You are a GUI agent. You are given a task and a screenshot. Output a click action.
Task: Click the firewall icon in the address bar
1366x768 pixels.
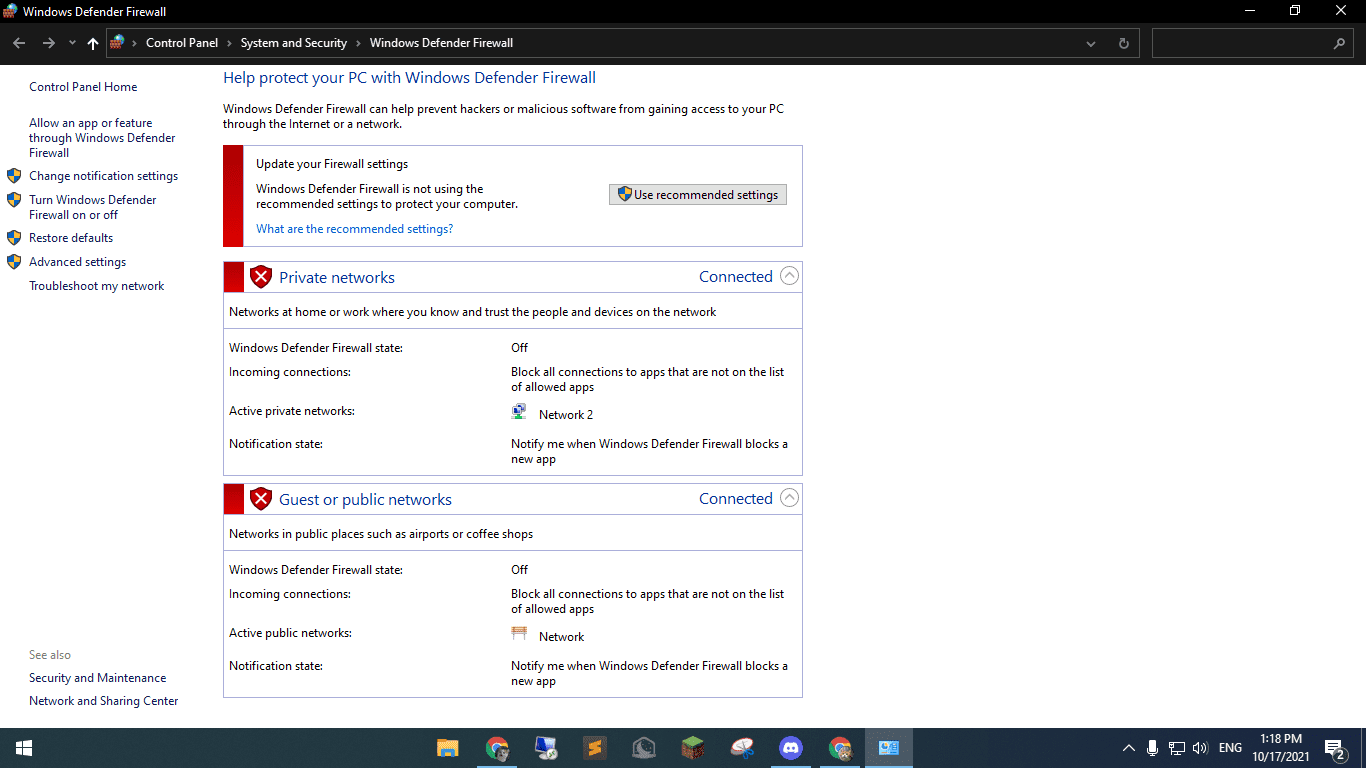[118, 43]
